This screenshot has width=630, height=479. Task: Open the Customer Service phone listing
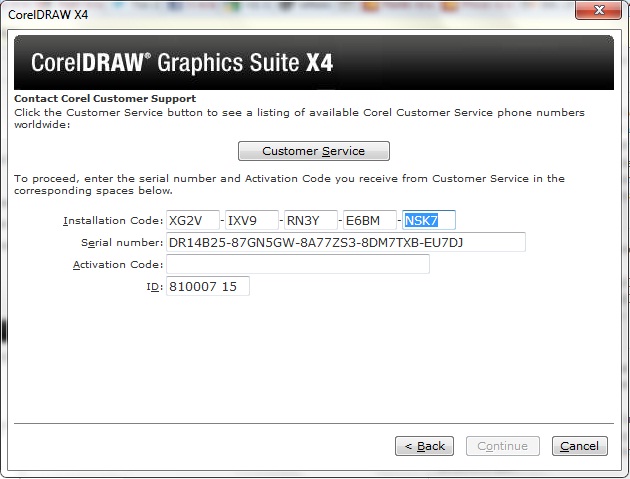pos(314,151)
